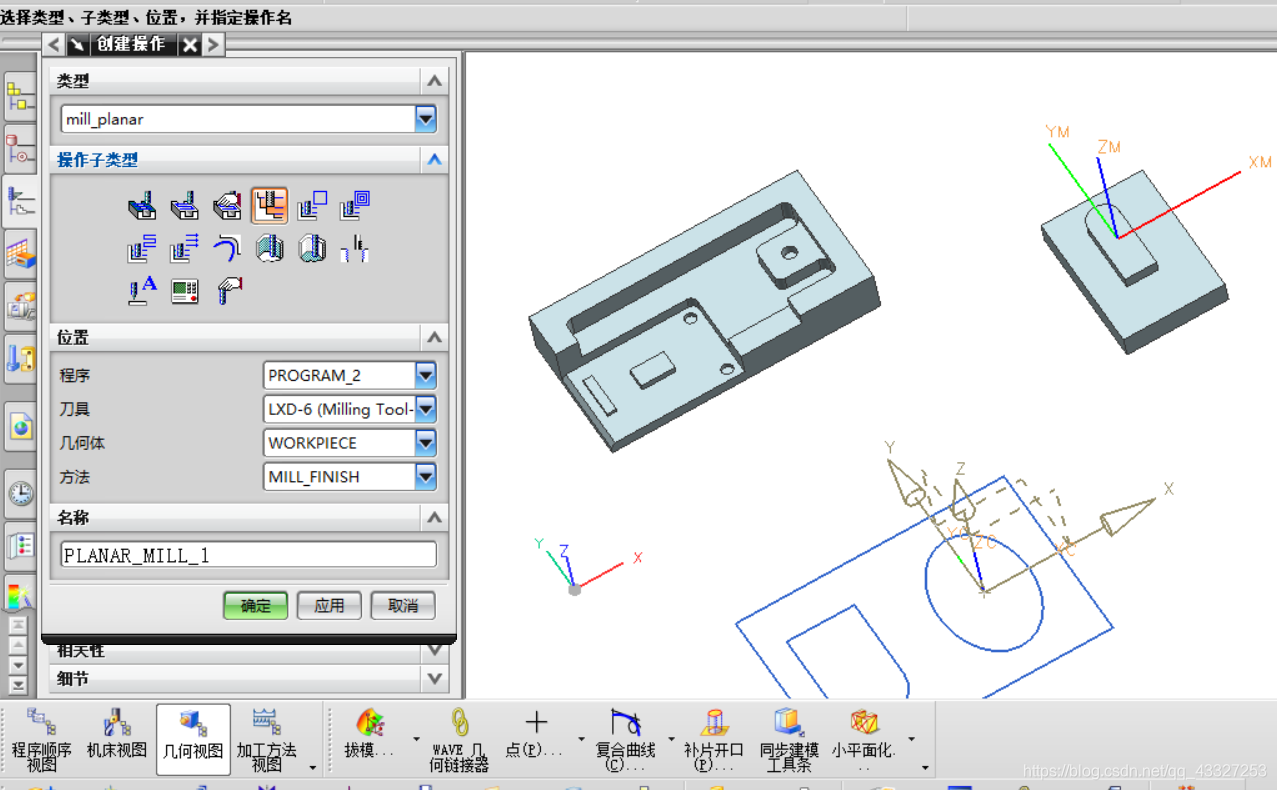Open the assembly navigator sidebar tab with yellow boxes
1277x790 pixels.
[x=20, y=98]
